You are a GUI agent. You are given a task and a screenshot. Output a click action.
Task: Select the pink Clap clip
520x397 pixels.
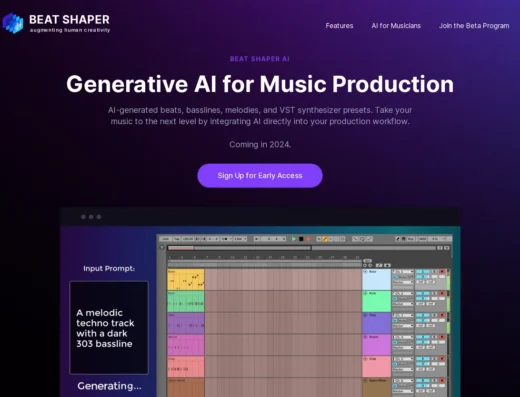click(186, 367)
